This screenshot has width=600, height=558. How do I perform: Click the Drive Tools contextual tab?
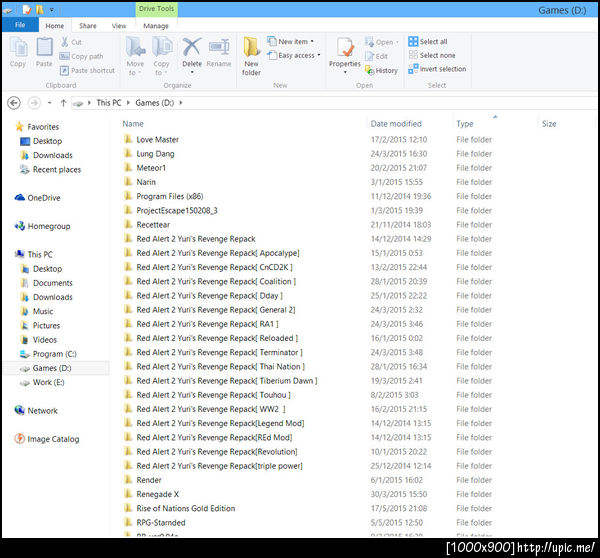pyautogui.click(x=156, y=9)
